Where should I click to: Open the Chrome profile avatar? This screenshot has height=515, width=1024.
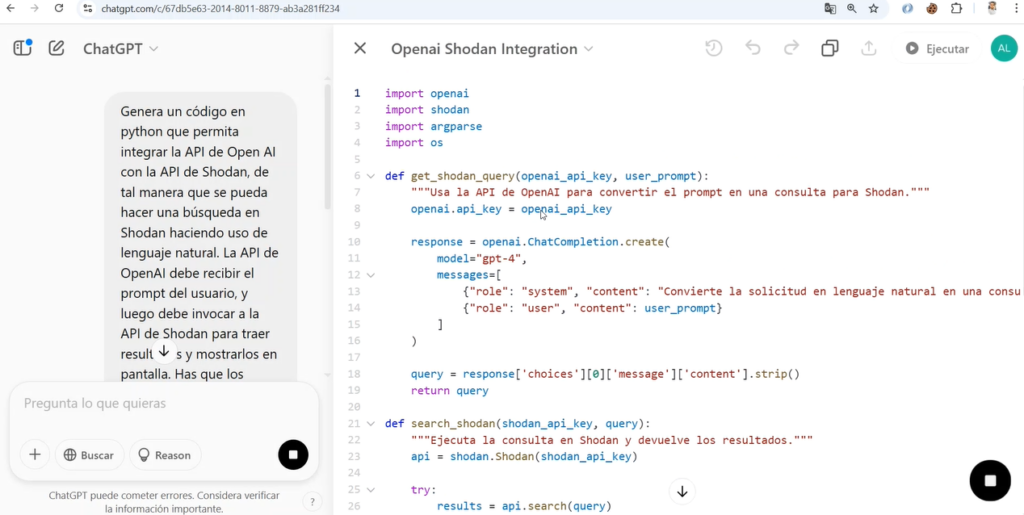(x=991, y=8)
